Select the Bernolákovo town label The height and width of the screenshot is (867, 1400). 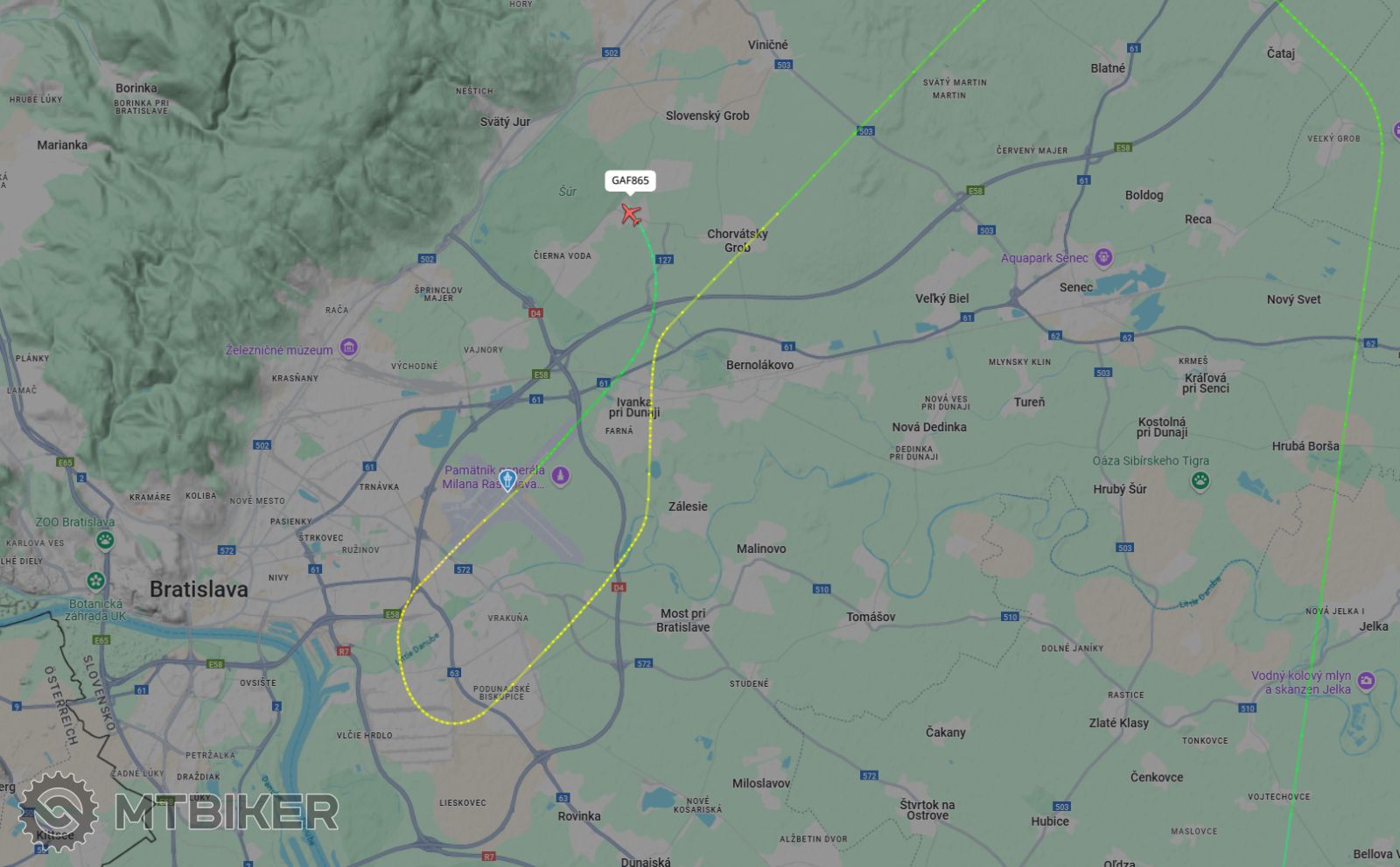759,365
